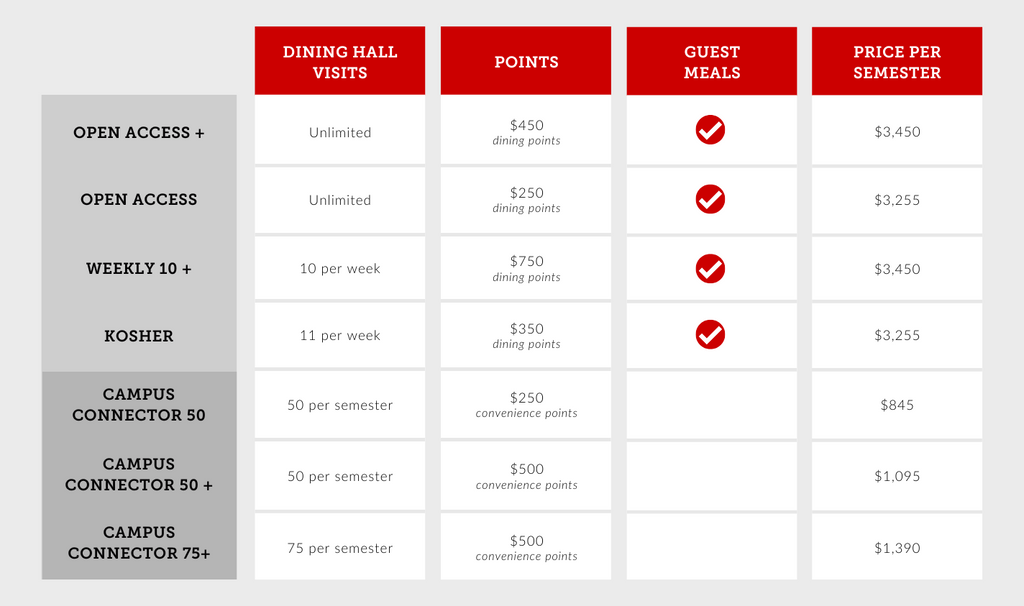Click the 75 per semester cell
Viewport: 1024px width, 606px height.
click(340, 548)
